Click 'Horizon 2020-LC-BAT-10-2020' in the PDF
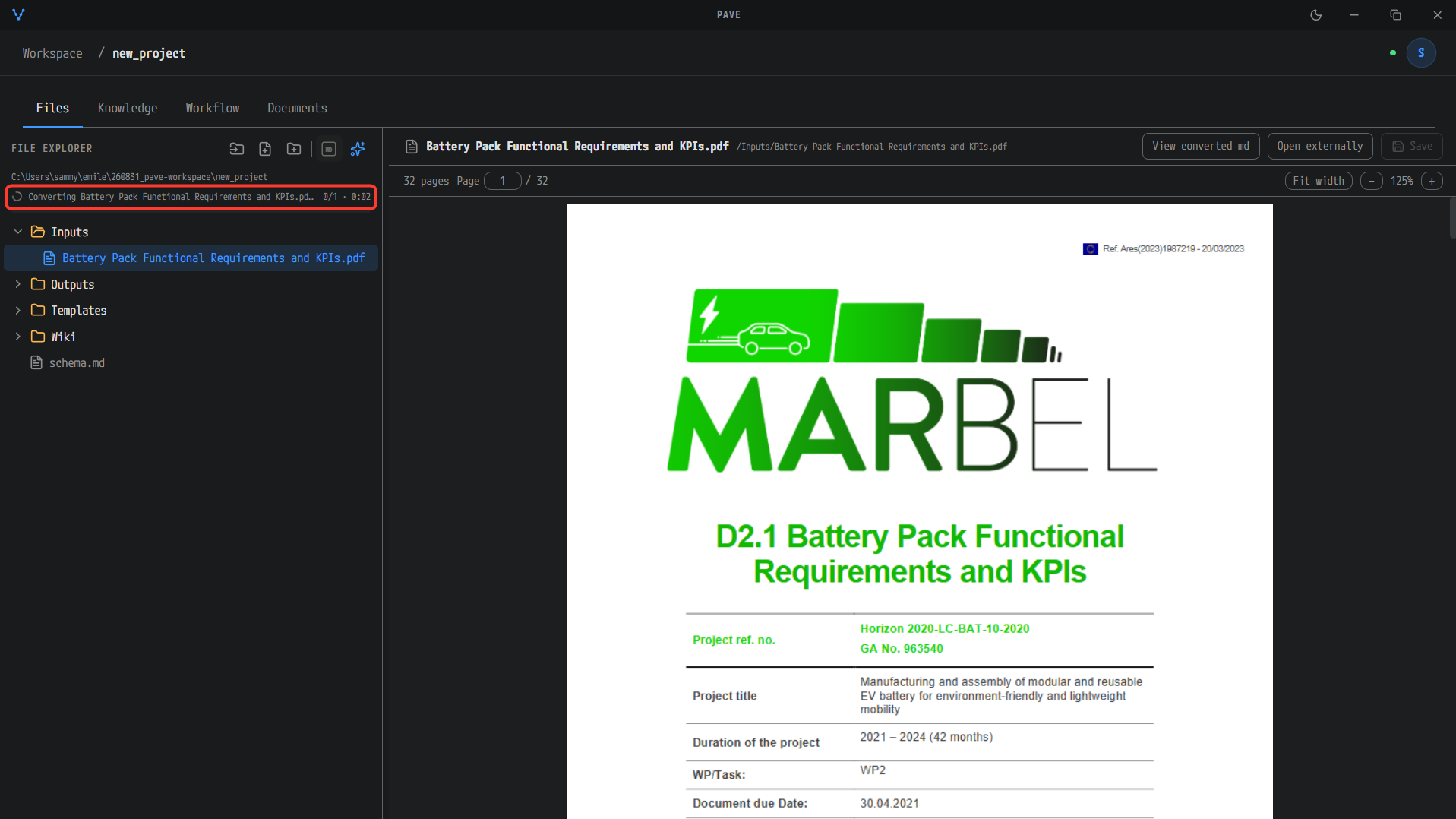 pyautogui.click(x=944, y=628)
